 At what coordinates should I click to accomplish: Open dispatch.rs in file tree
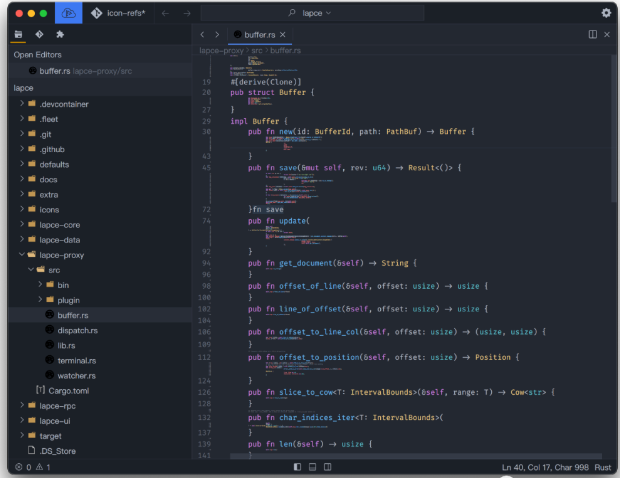(76, 330)
